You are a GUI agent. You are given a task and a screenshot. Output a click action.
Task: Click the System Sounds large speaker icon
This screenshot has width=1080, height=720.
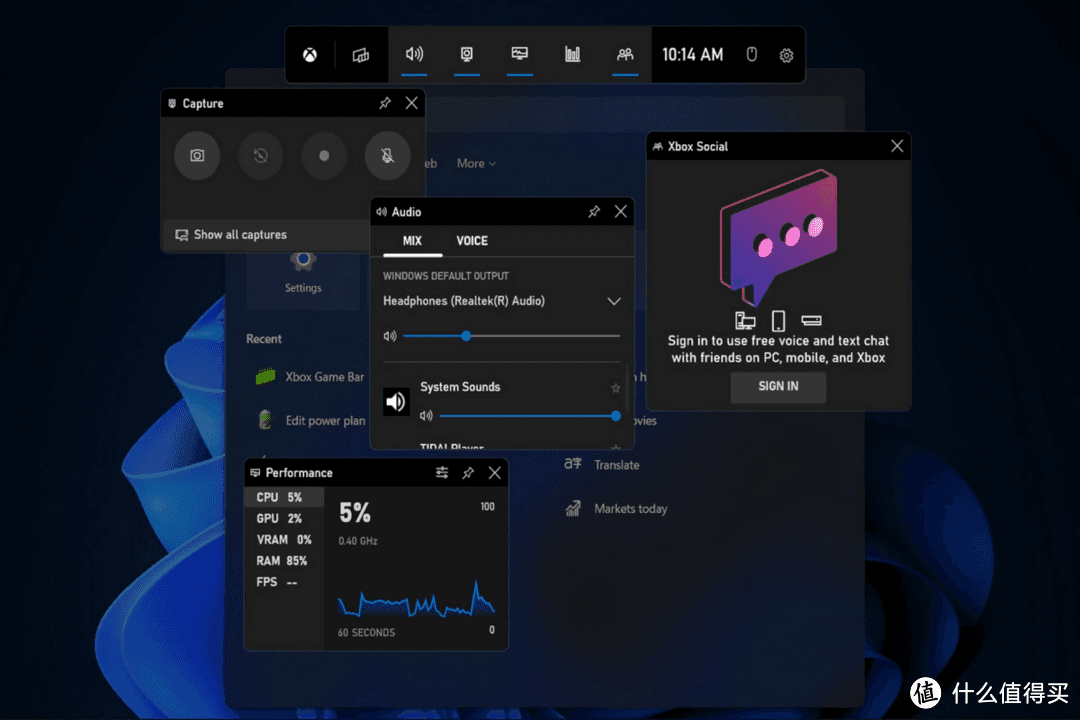(396, 402)
